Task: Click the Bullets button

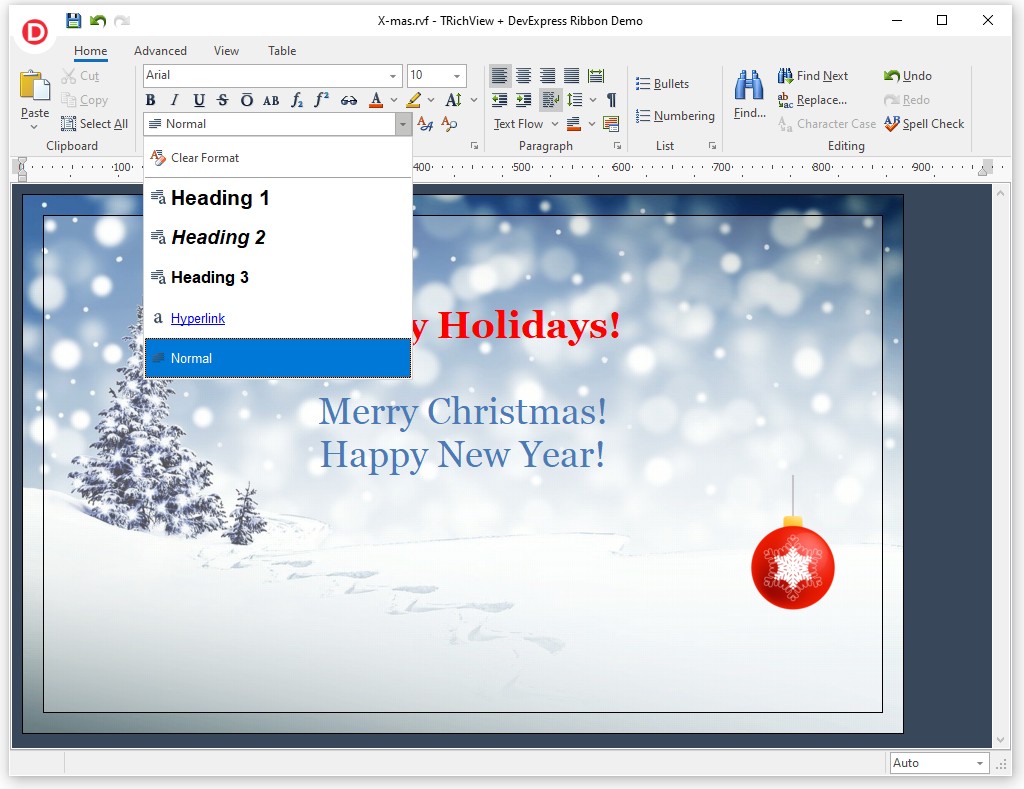Action: (662, 84)
